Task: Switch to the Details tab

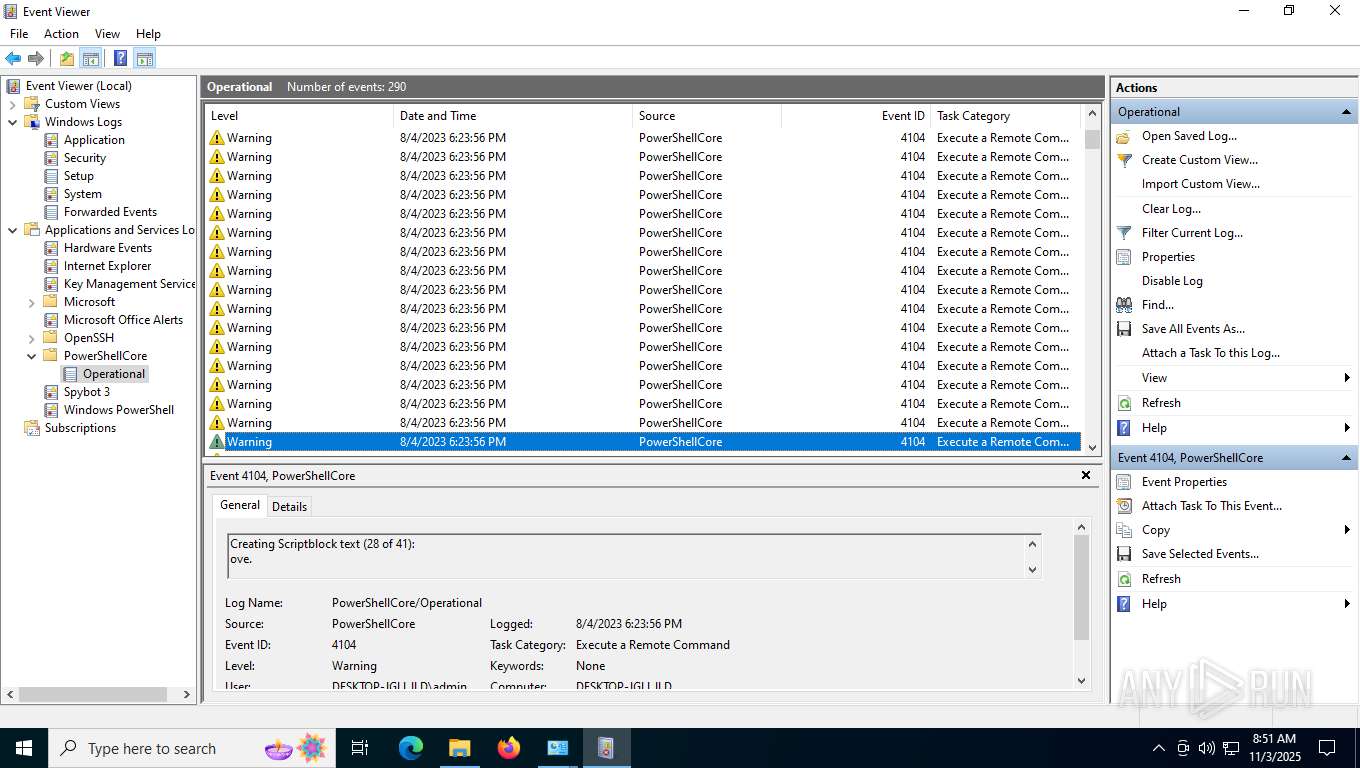Action: [289, 506]
